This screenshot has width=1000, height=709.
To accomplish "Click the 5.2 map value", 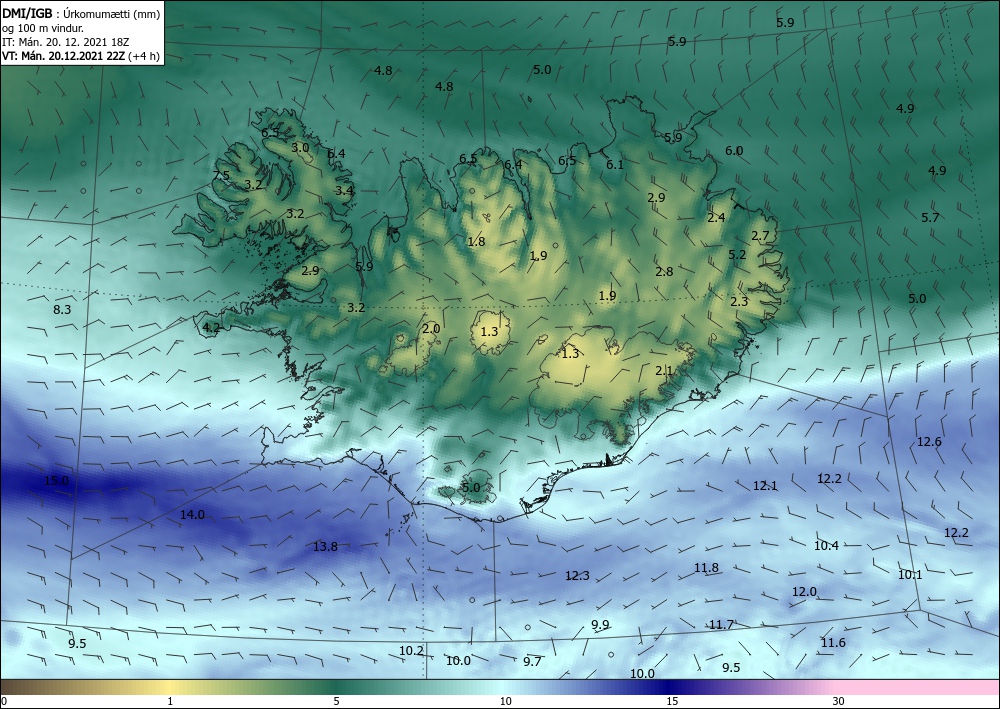I will (737, 254).
